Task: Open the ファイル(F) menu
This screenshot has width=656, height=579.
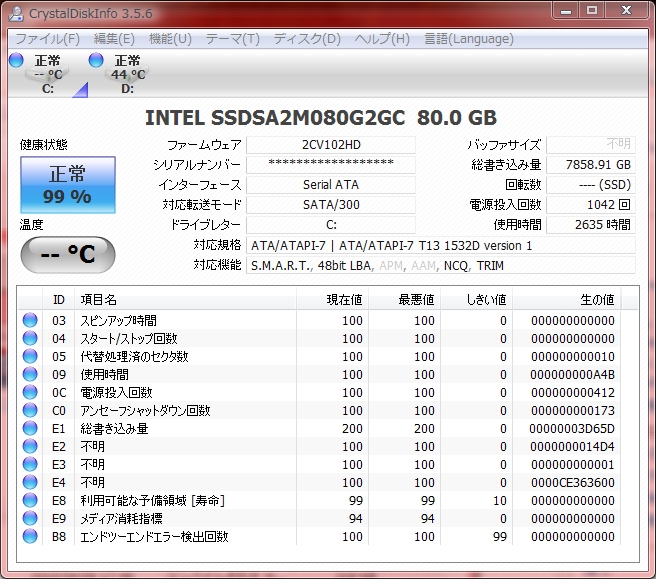Action: pyautogui.click(x=47, y=39)
